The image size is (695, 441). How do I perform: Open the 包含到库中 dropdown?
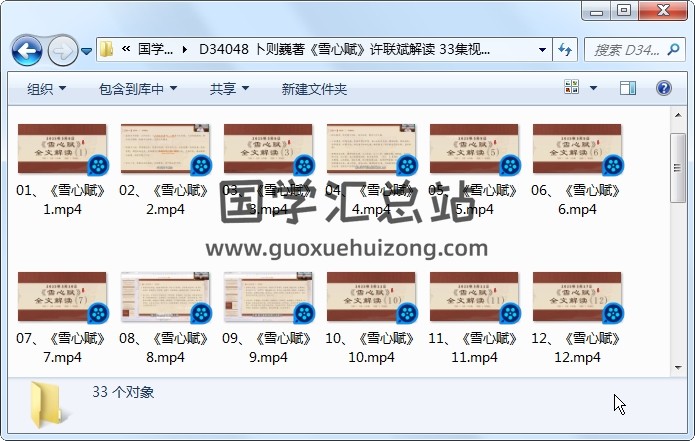coord(137,89)
